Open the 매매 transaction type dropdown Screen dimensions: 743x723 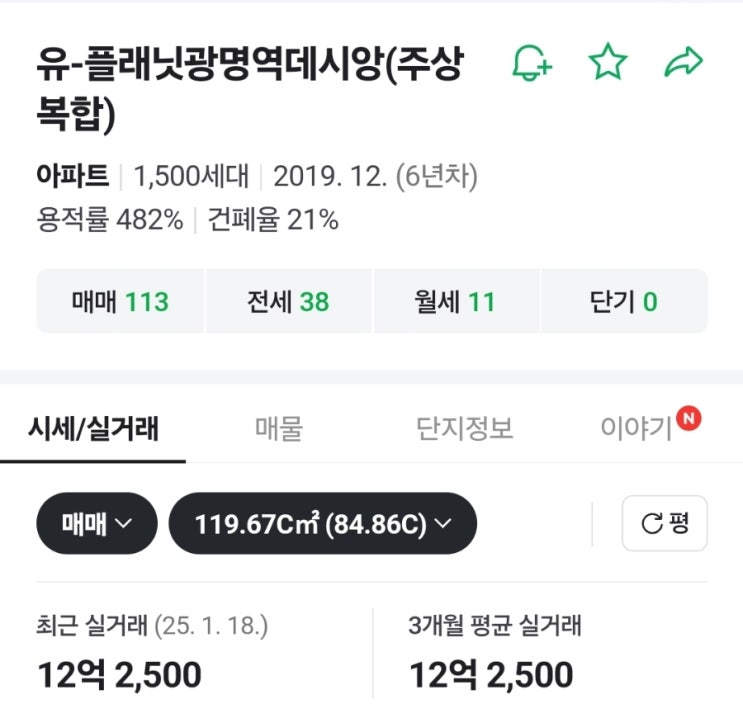tap(97, 523)
